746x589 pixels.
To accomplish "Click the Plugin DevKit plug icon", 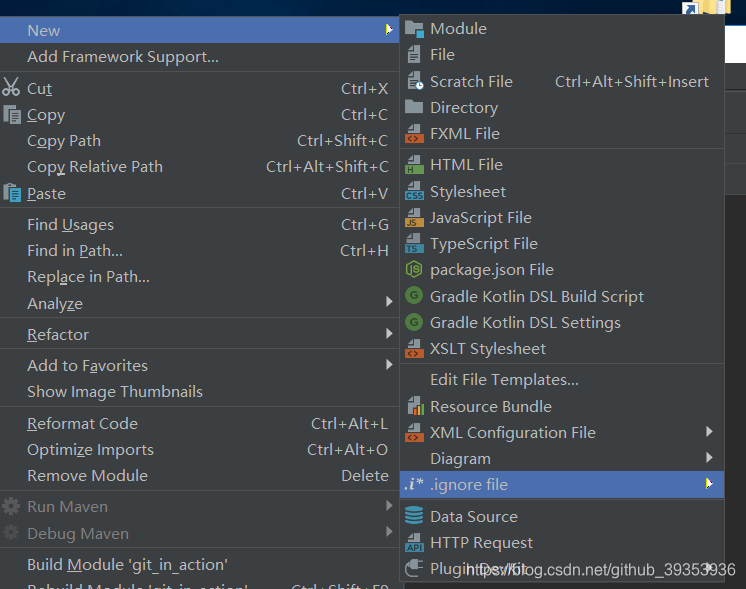I will (x=414, y=568).
